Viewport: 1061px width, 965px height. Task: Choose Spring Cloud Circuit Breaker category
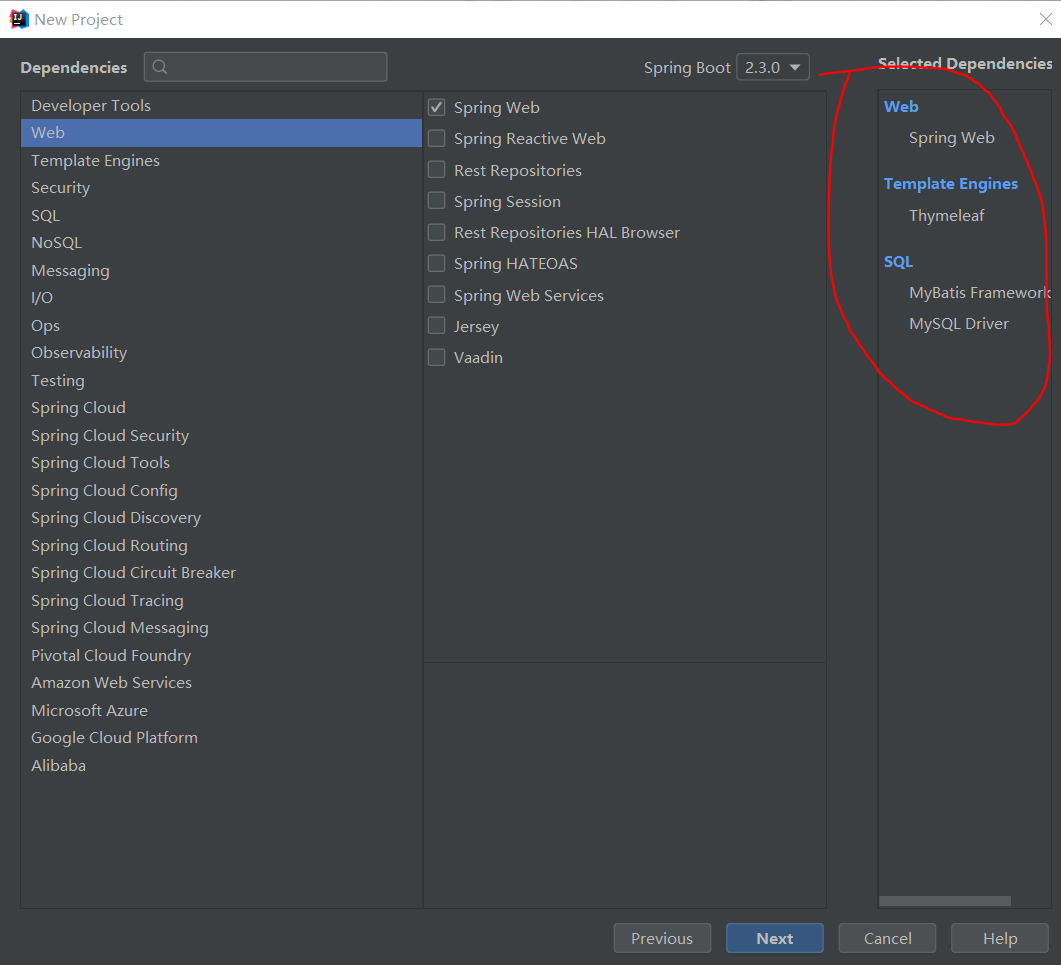pos(221,573)
